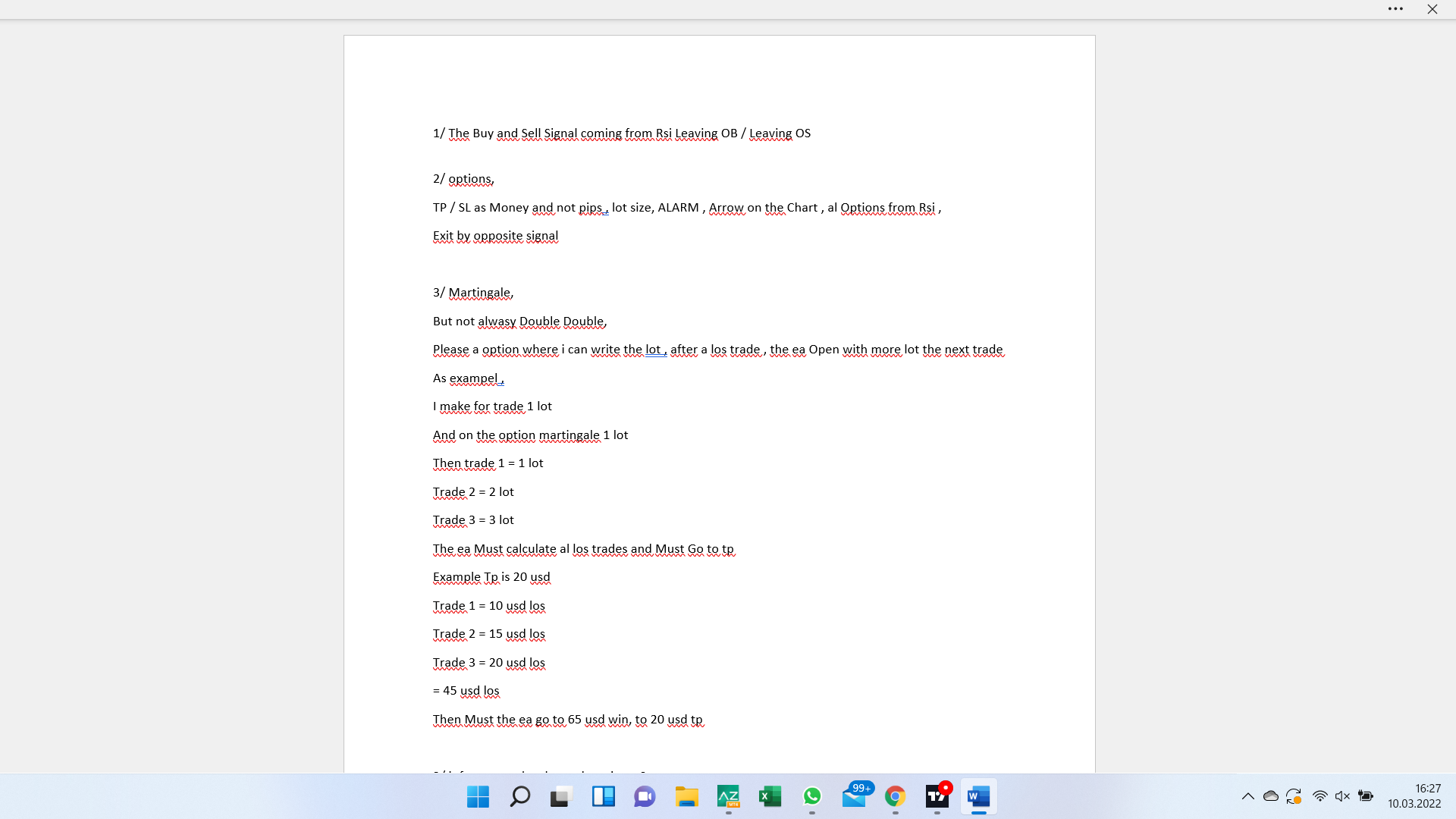Image resolution: width=1456 pixels, height=819 pixels.
Task: Switch to Google Chrome
Action: click(895, 796)
